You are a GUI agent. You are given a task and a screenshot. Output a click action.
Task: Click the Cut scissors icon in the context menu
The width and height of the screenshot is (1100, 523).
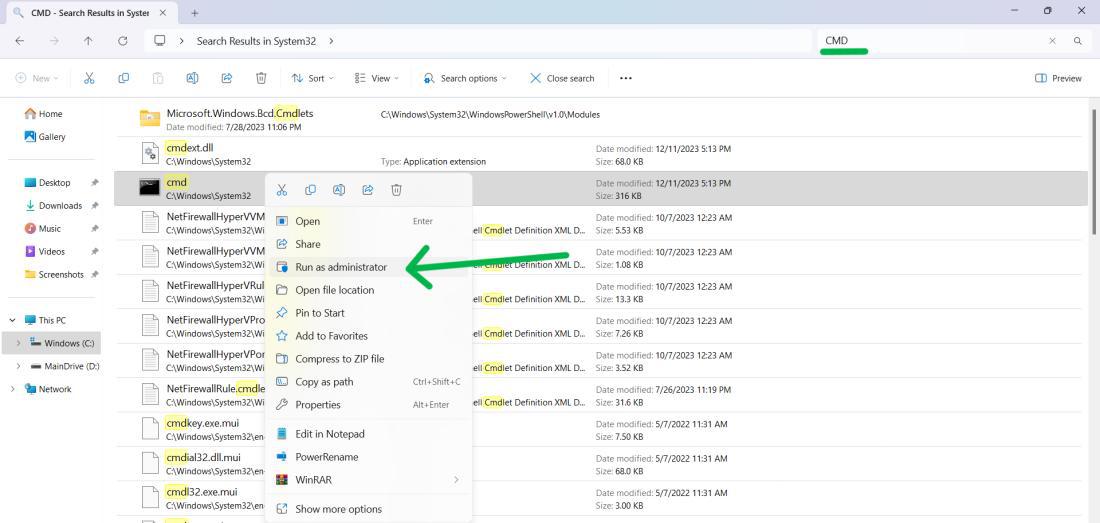pyautogui.click(x=282, y=190)
